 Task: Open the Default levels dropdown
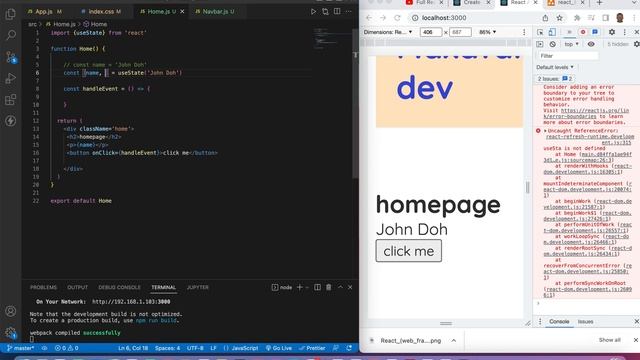coord(555,67)
